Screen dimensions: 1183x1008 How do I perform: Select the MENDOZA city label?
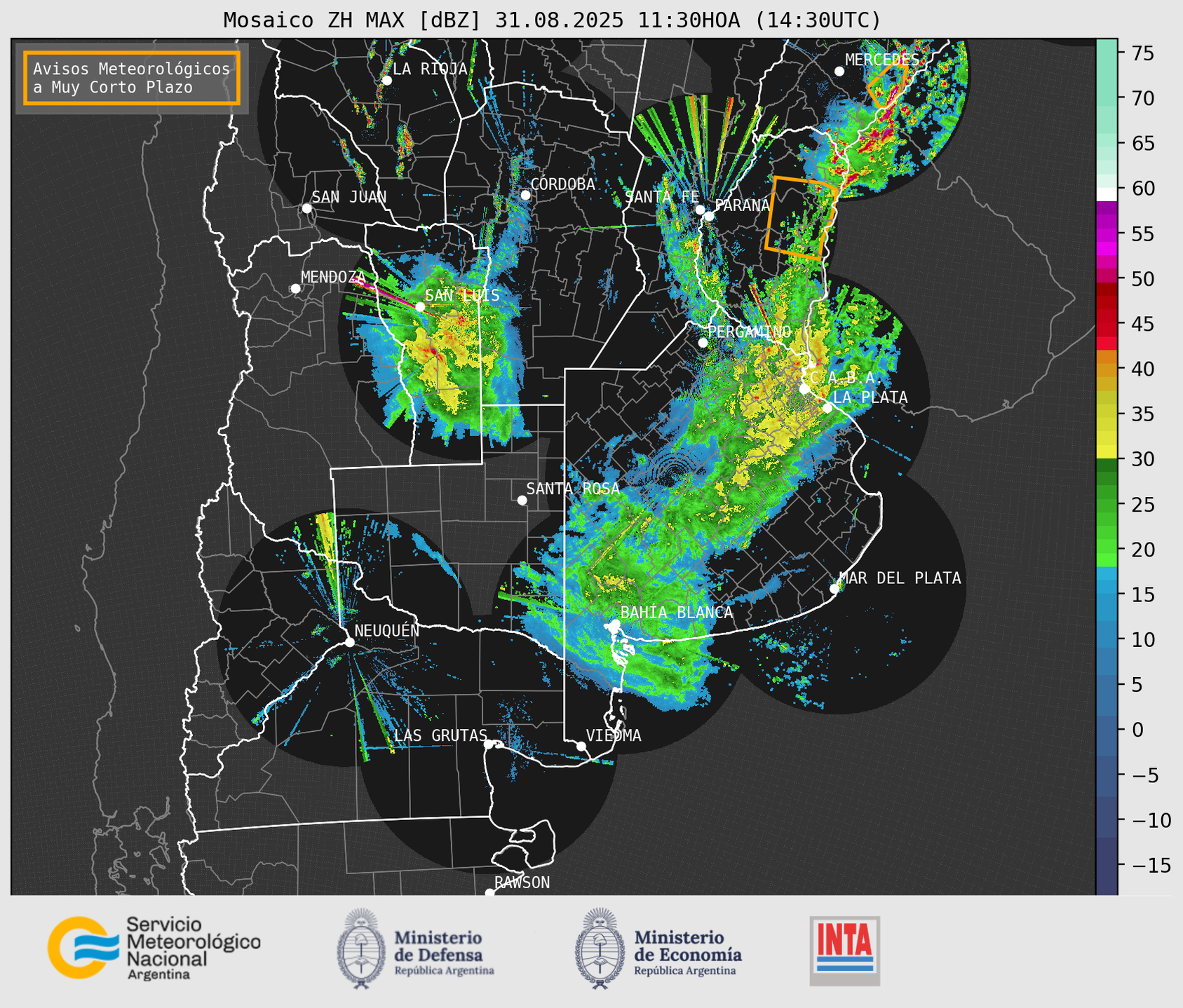point(333,277)
